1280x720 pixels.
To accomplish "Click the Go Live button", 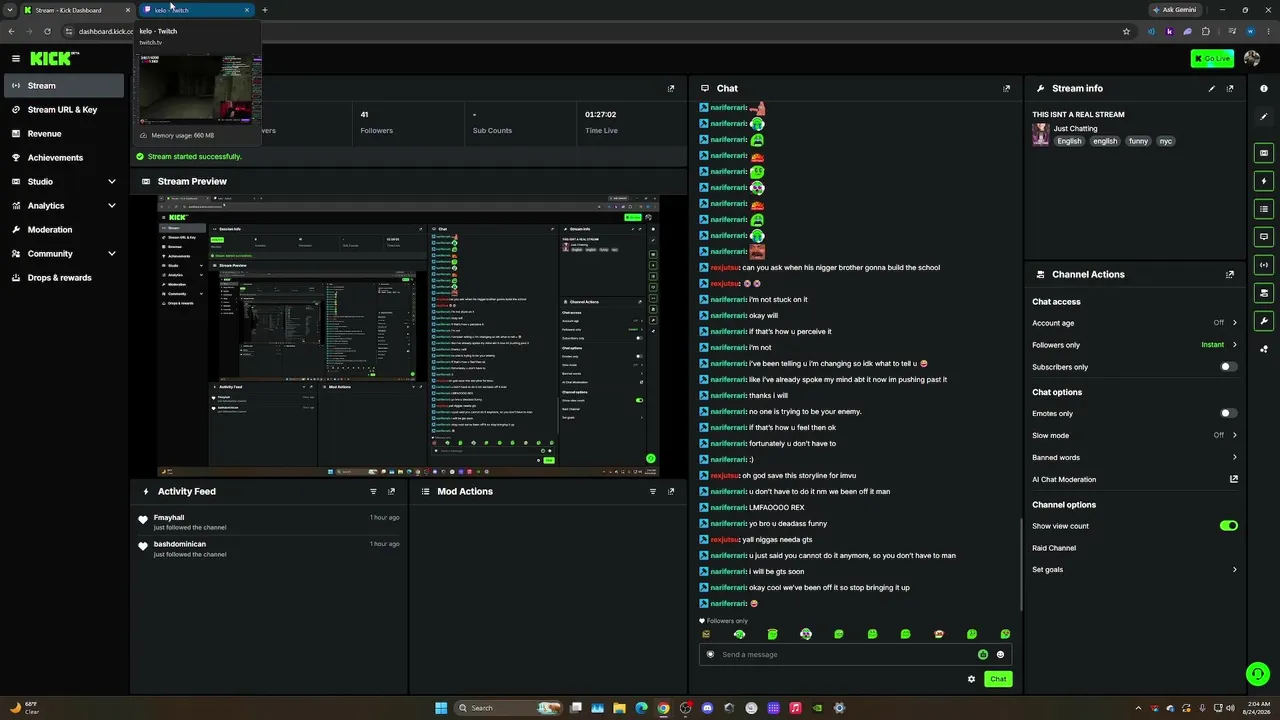I will pos(1212,58).
